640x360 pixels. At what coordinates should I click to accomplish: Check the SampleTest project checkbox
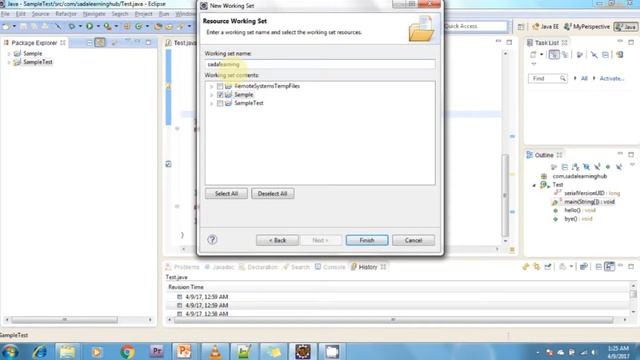[220, 103]
